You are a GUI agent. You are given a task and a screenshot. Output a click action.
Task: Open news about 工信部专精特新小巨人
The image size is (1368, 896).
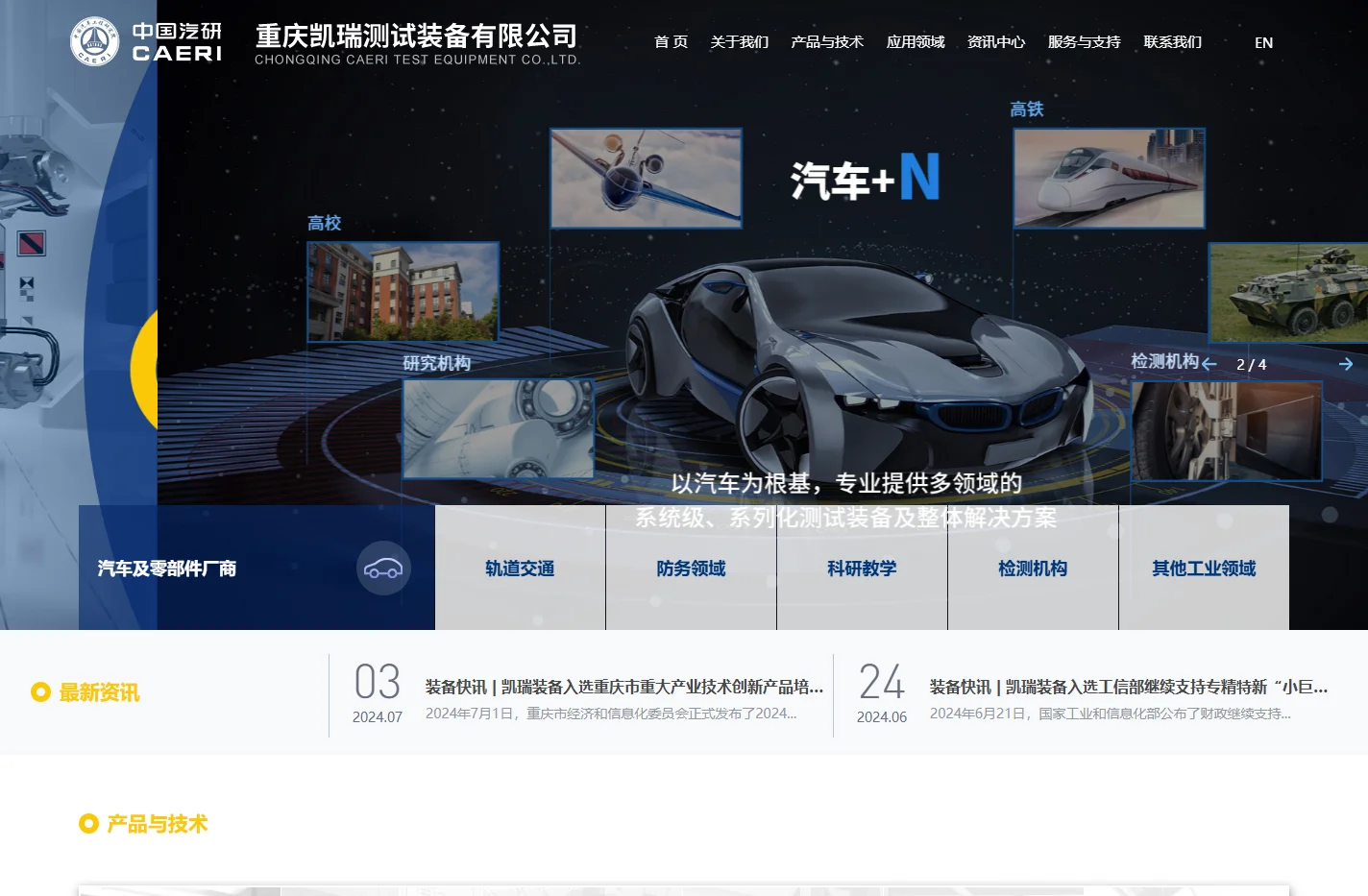[x=1129, y=687]
